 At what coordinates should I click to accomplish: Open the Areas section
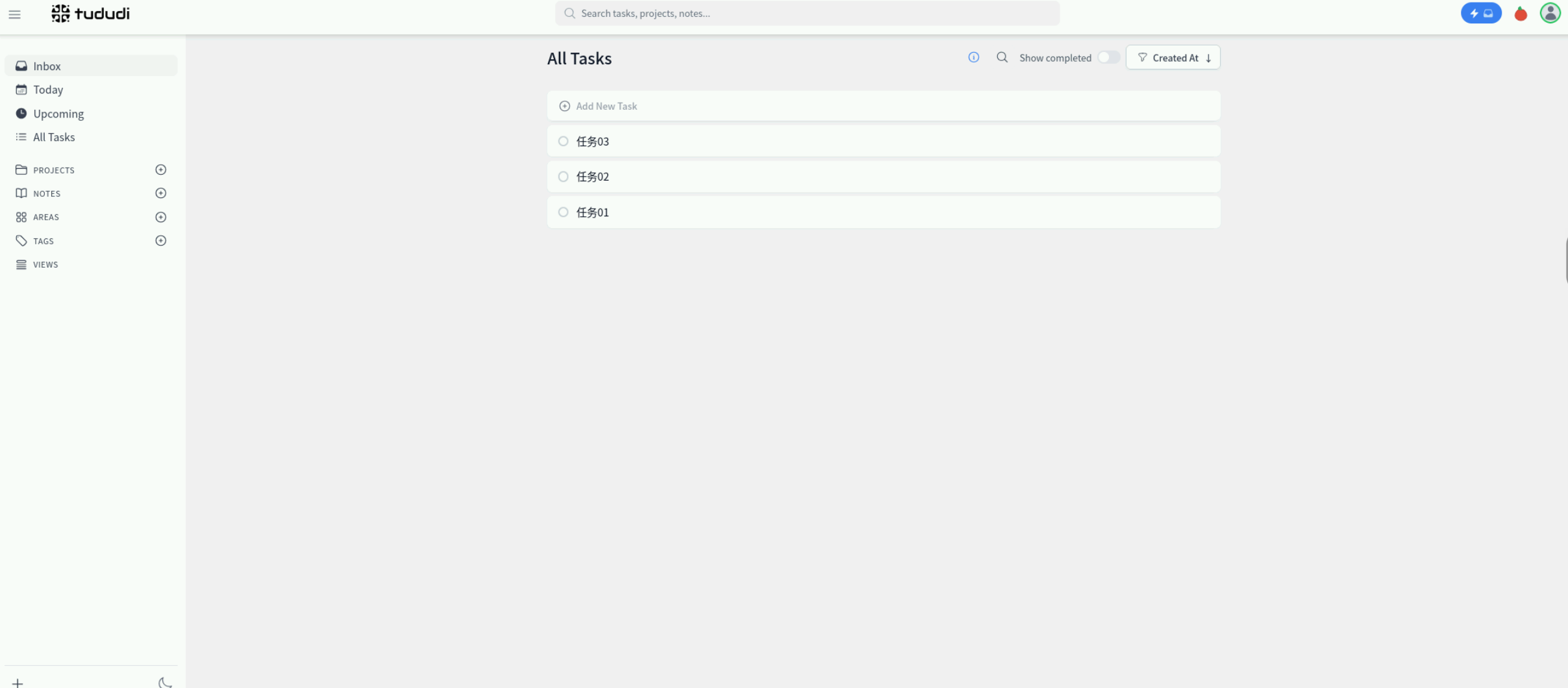[46, 217]
